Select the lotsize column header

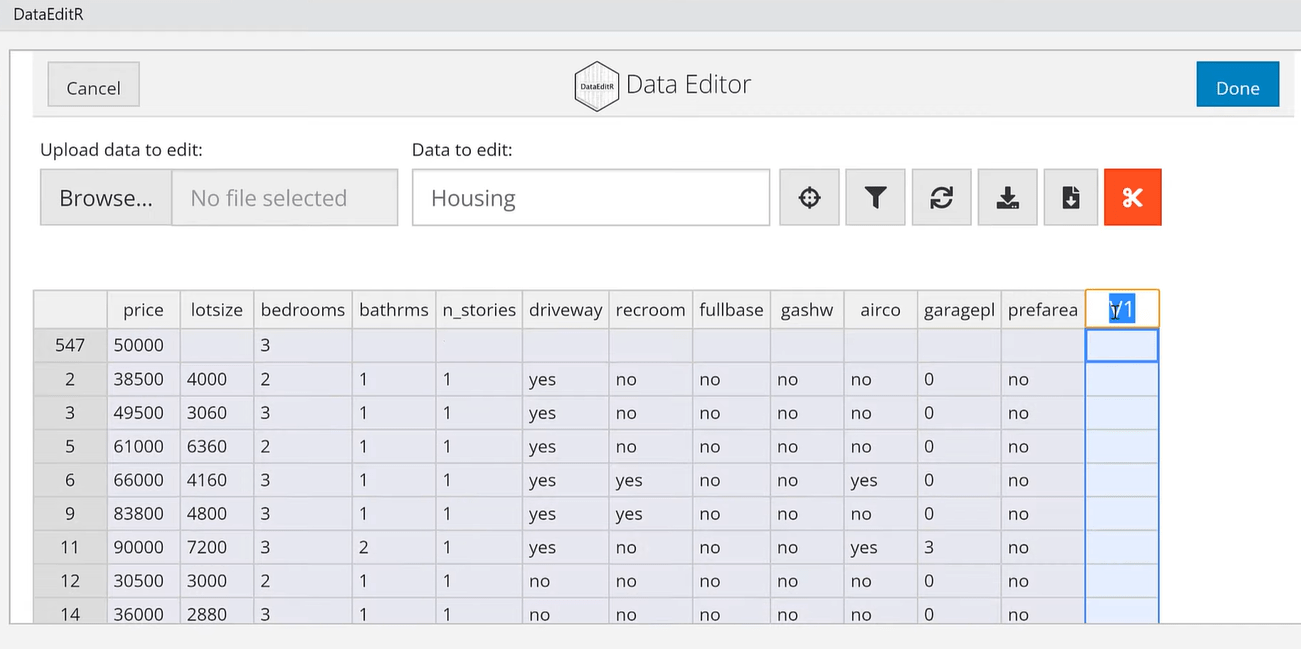point(217,310)
